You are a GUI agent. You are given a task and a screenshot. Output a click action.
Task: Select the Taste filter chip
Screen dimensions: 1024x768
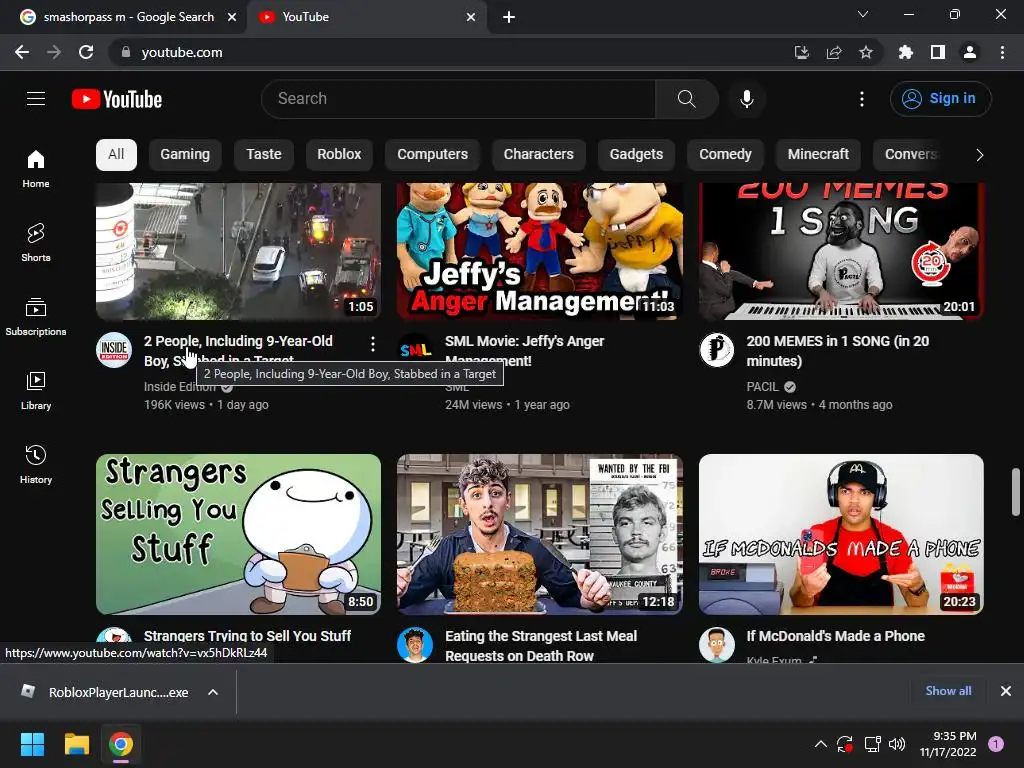tap(264, 155)
